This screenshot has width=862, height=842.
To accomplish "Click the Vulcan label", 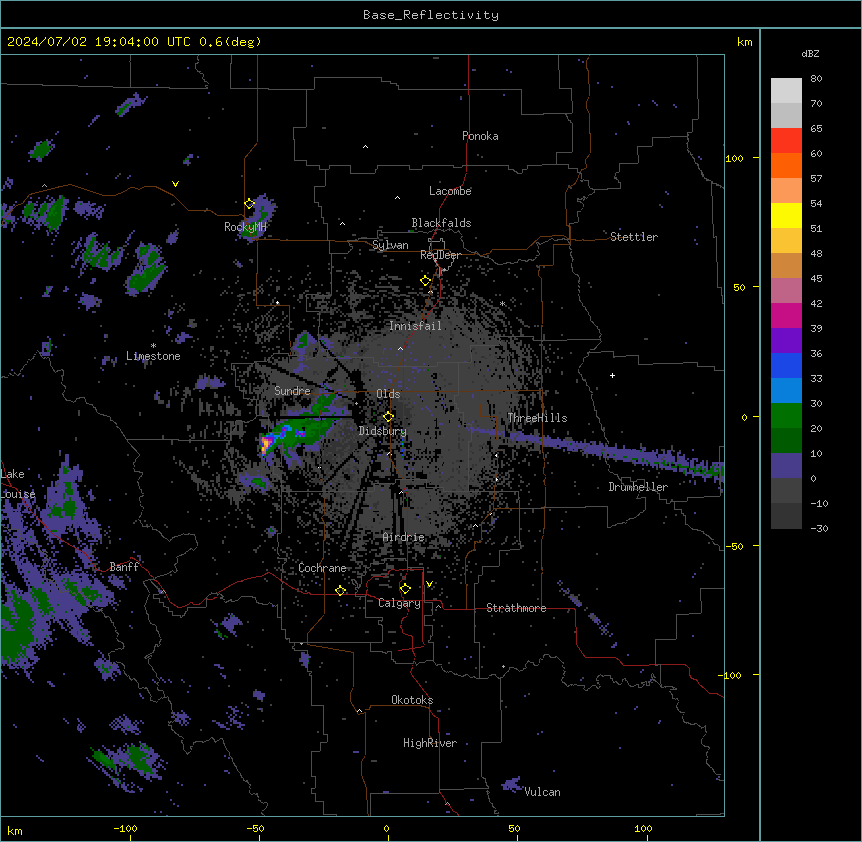I will [x=542, y=792].
